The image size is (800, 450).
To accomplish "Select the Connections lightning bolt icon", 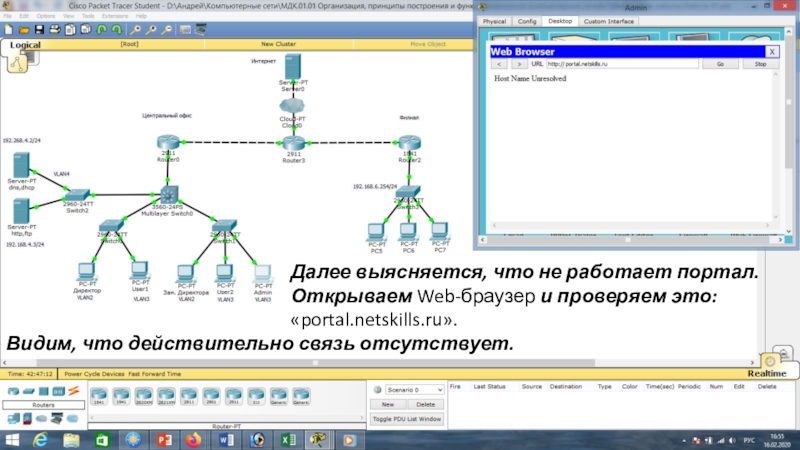I will (x=73, y=391).
